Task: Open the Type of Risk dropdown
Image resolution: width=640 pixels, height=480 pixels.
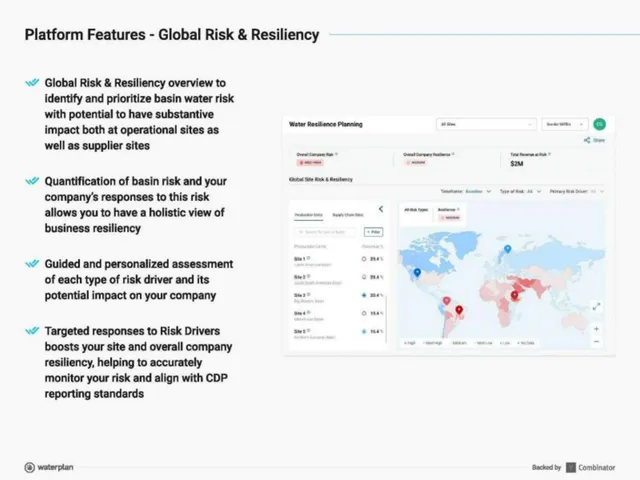Action: (520, 191)
